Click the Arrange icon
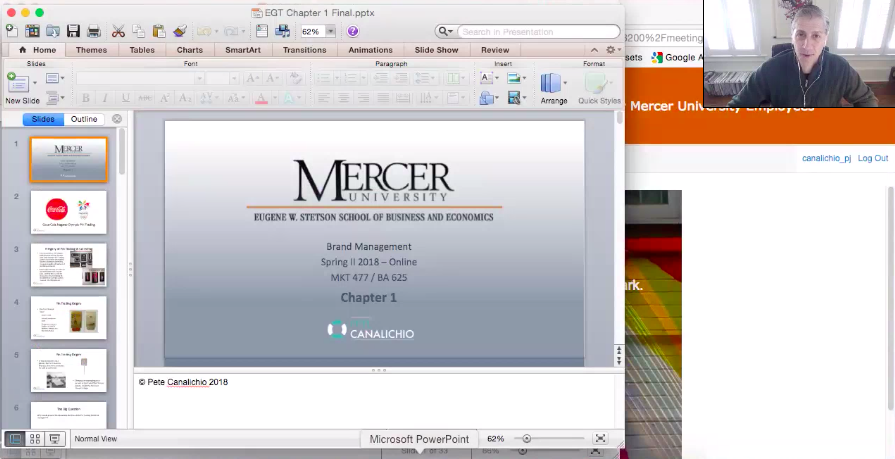The height and width of the screenshot is (459, 895). [551, 84]
